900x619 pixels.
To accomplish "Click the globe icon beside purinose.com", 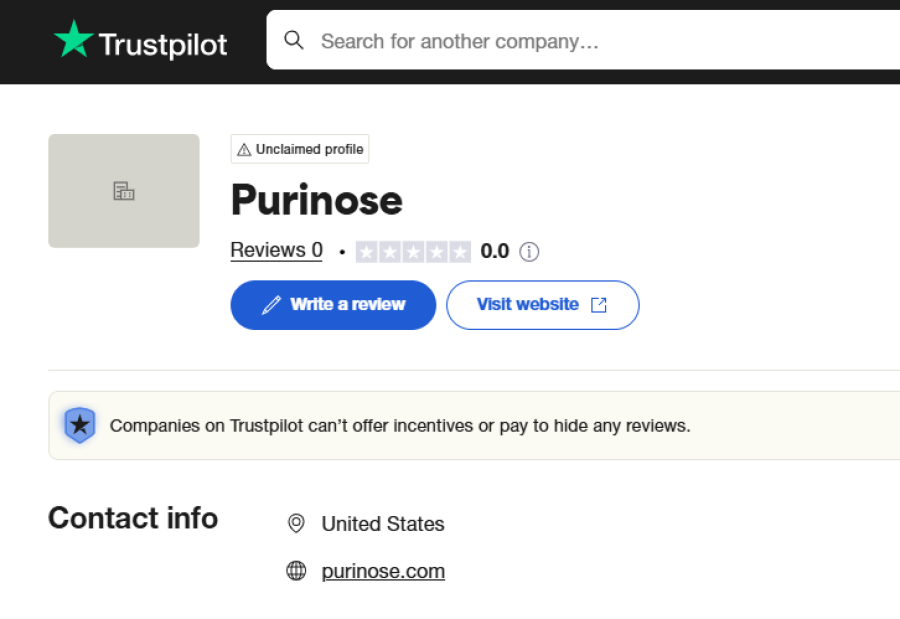I will coord(296,571).
